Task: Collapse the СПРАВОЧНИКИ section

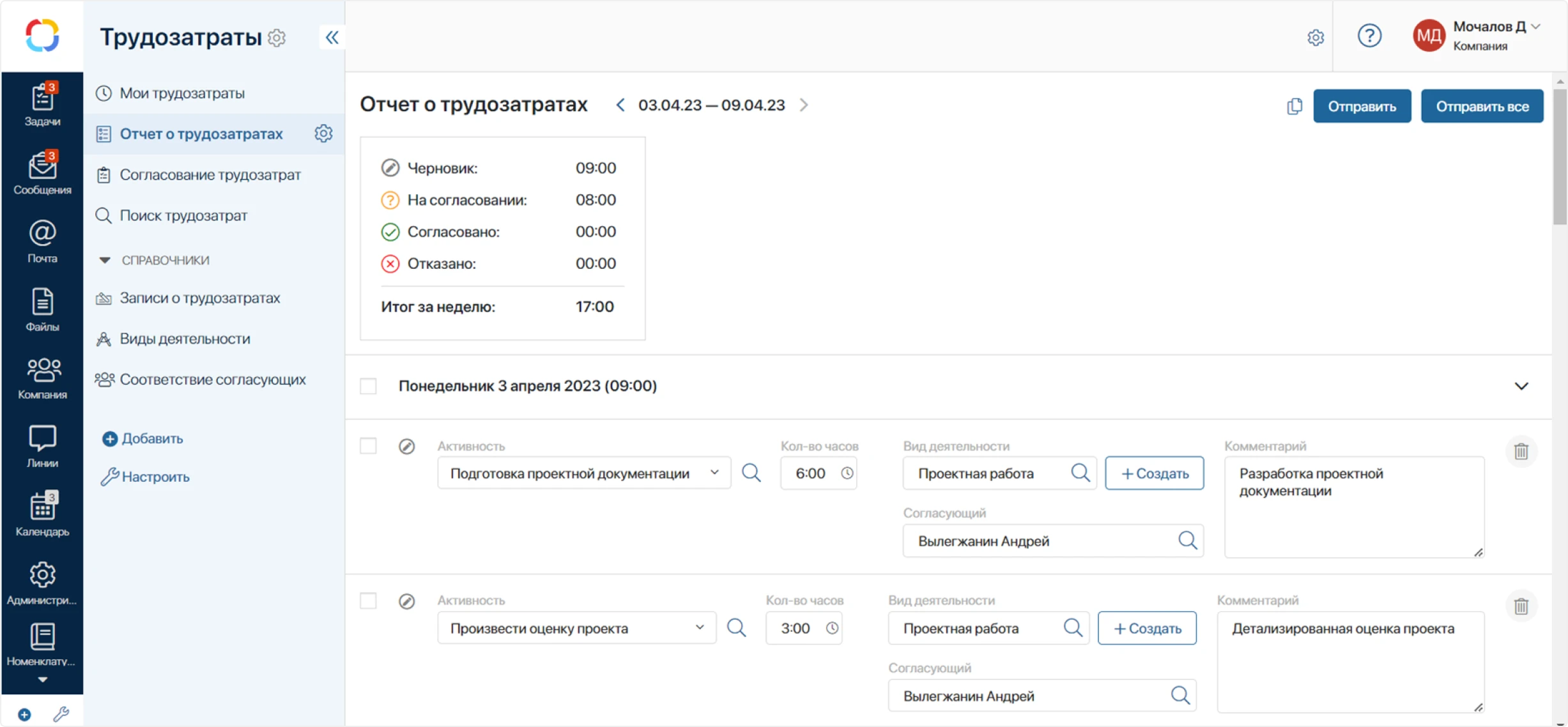Action: (105, 259)
